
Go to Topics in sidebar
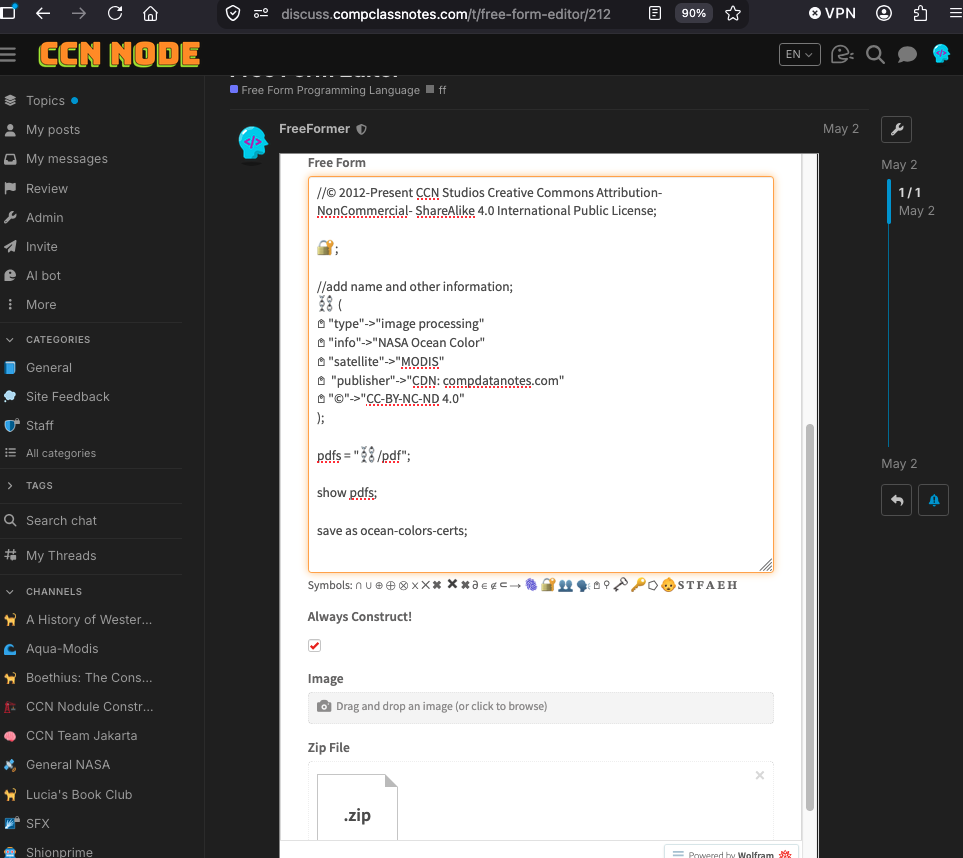(x=45, y=101)
